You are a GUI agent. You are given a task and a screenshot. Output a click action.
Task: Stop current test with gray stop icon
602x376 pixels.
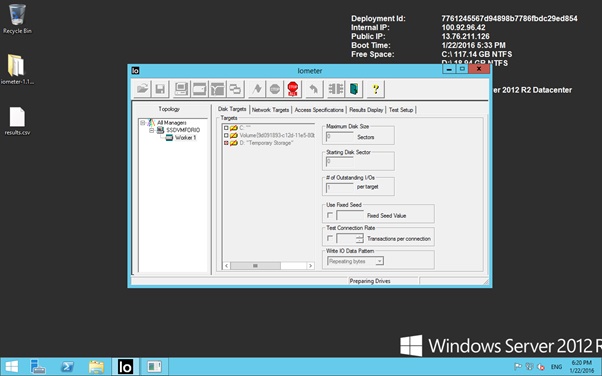click(275, 89)
